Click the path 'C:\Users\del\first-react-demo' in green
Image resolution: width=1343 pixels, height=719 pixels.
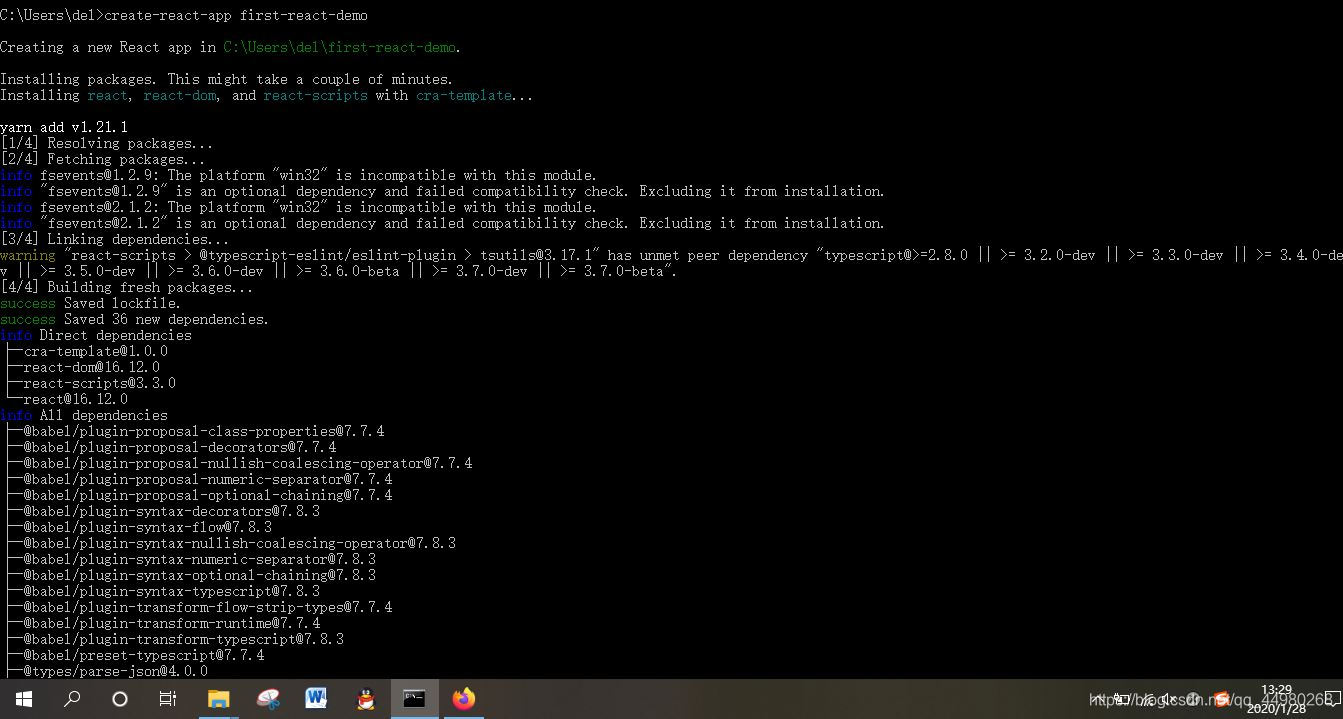tap(340, 47)
